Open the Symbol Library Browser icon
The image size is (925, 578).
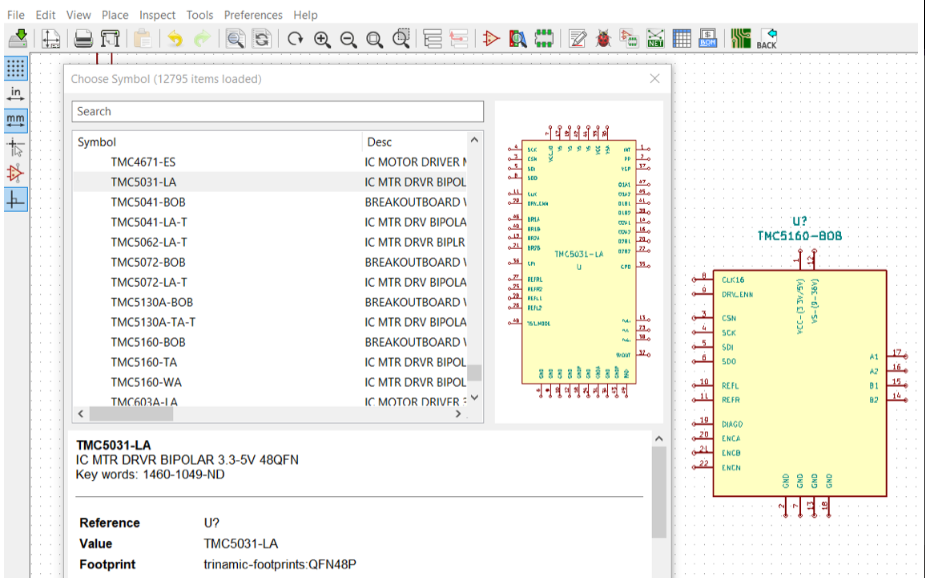(x=517, y=39)
